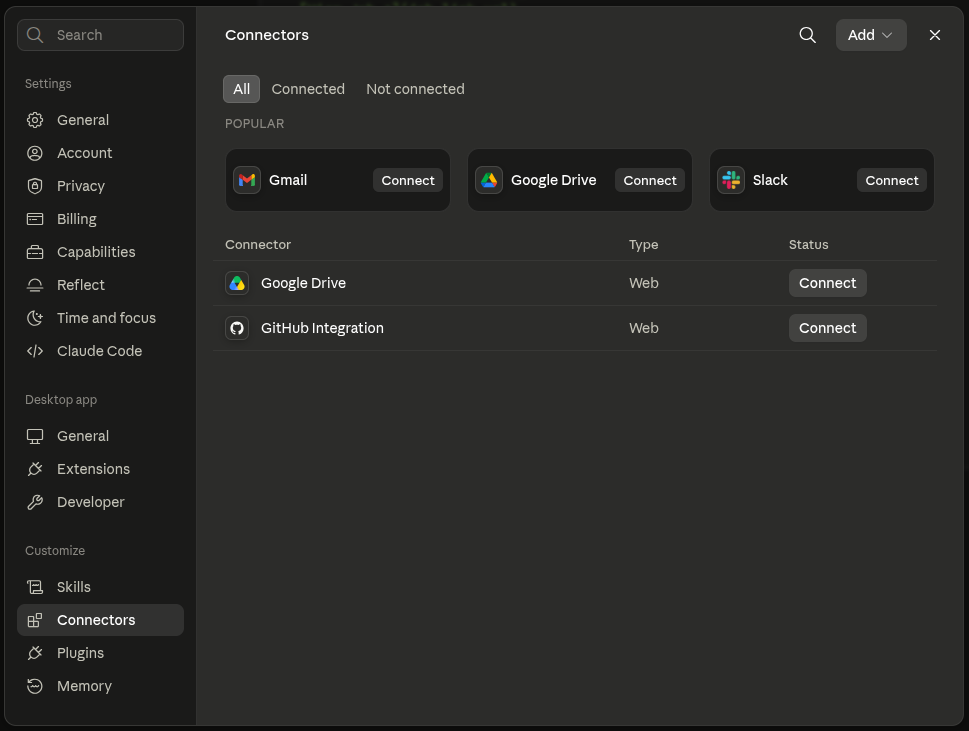The image size is (969, 731).
Task: Click the Plugins plug icon
Action: pos(35,653)
